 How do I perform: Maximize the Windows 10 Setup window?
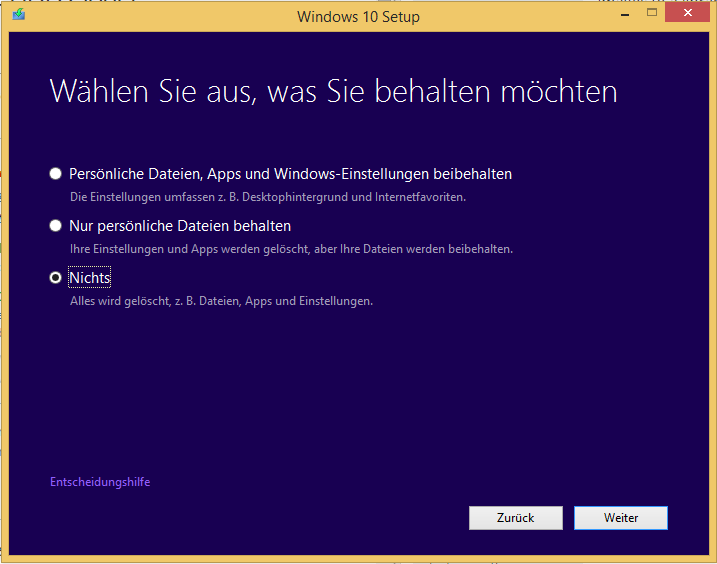pos(651,14)
